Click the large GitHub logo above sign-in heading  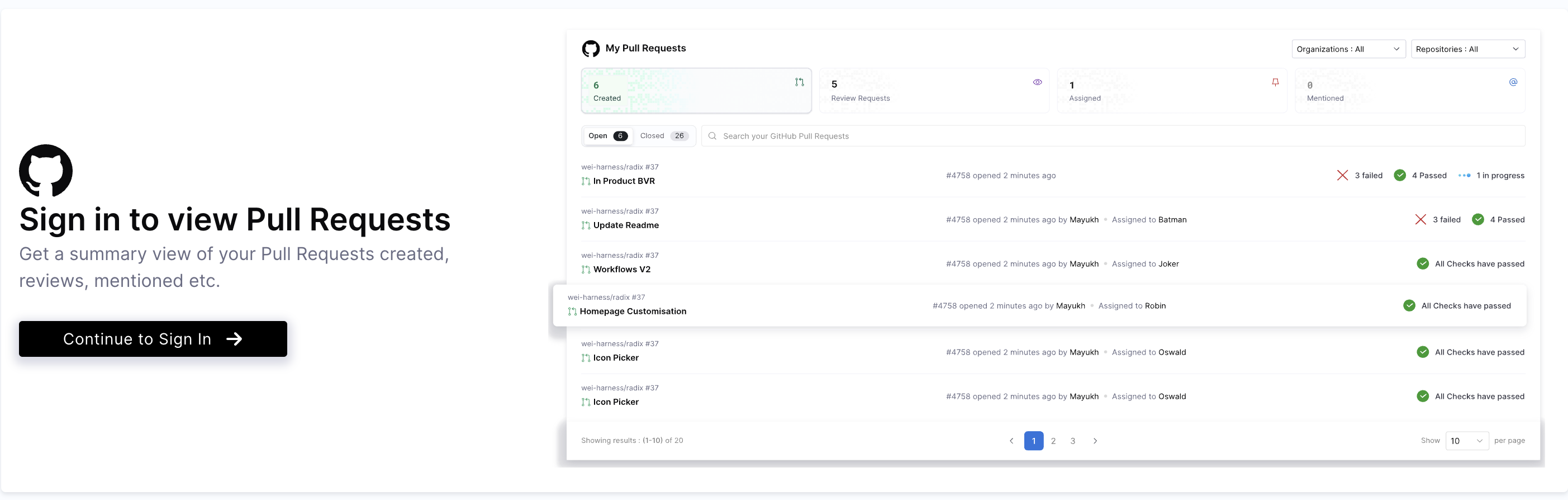tap(46, 170)
